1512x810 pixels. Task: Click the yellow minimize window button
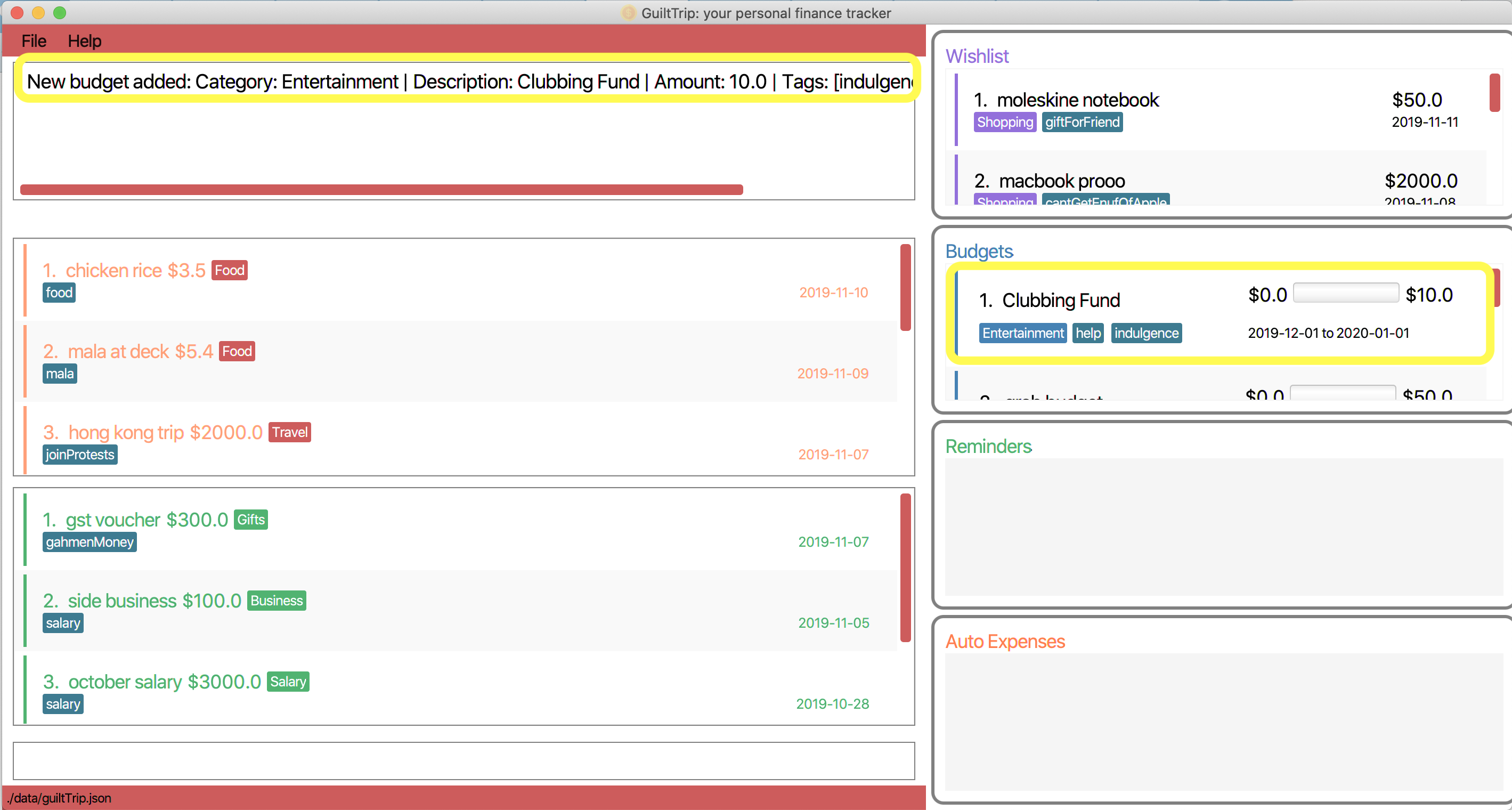(38, 13)
